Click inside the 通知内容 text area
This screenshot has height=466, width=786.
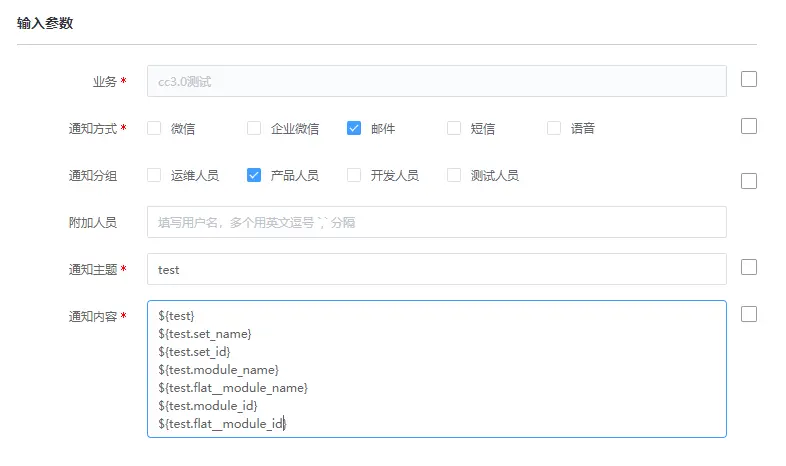coord(437,369)
